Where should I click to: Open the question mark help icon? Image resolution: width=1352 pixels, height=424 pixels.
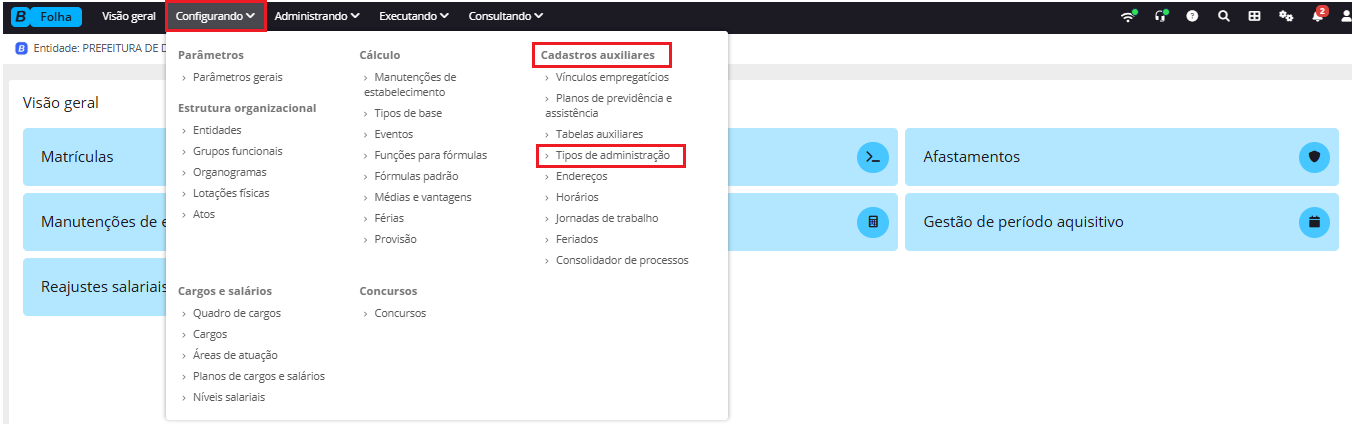point(1193,16)
